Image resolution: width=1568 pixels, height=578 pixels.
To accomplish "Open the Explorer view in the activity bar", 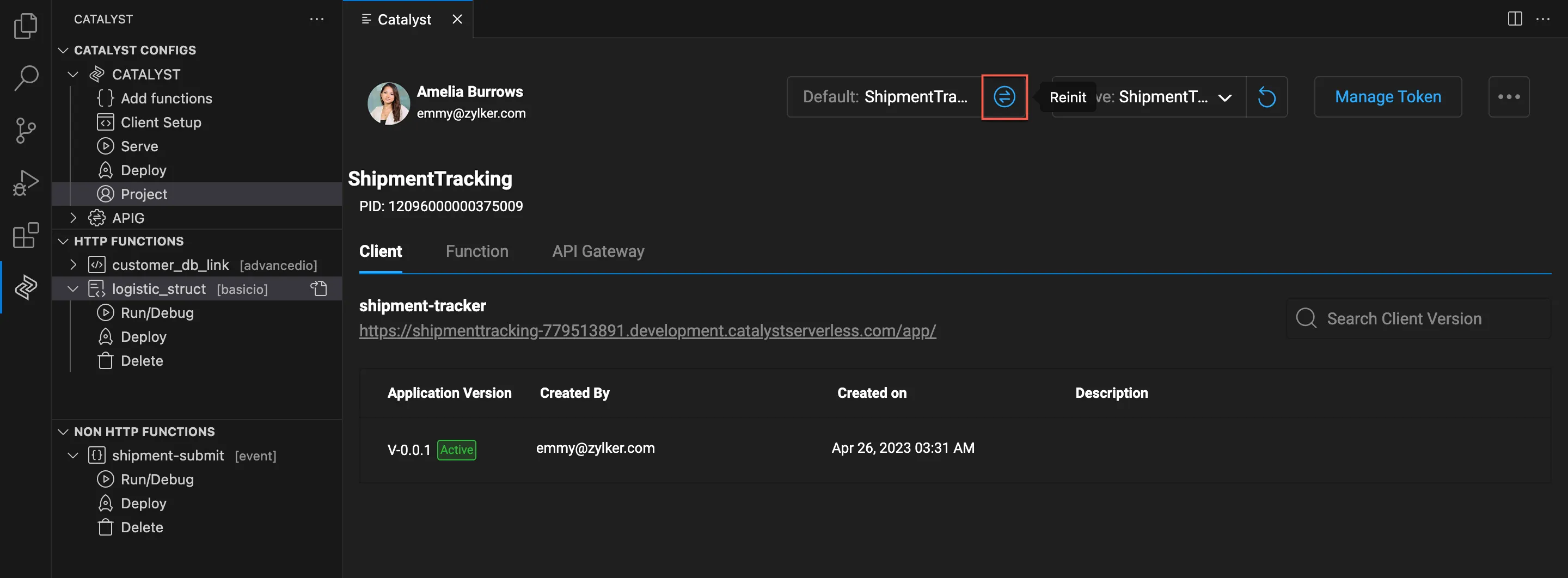I will [26, 26].
